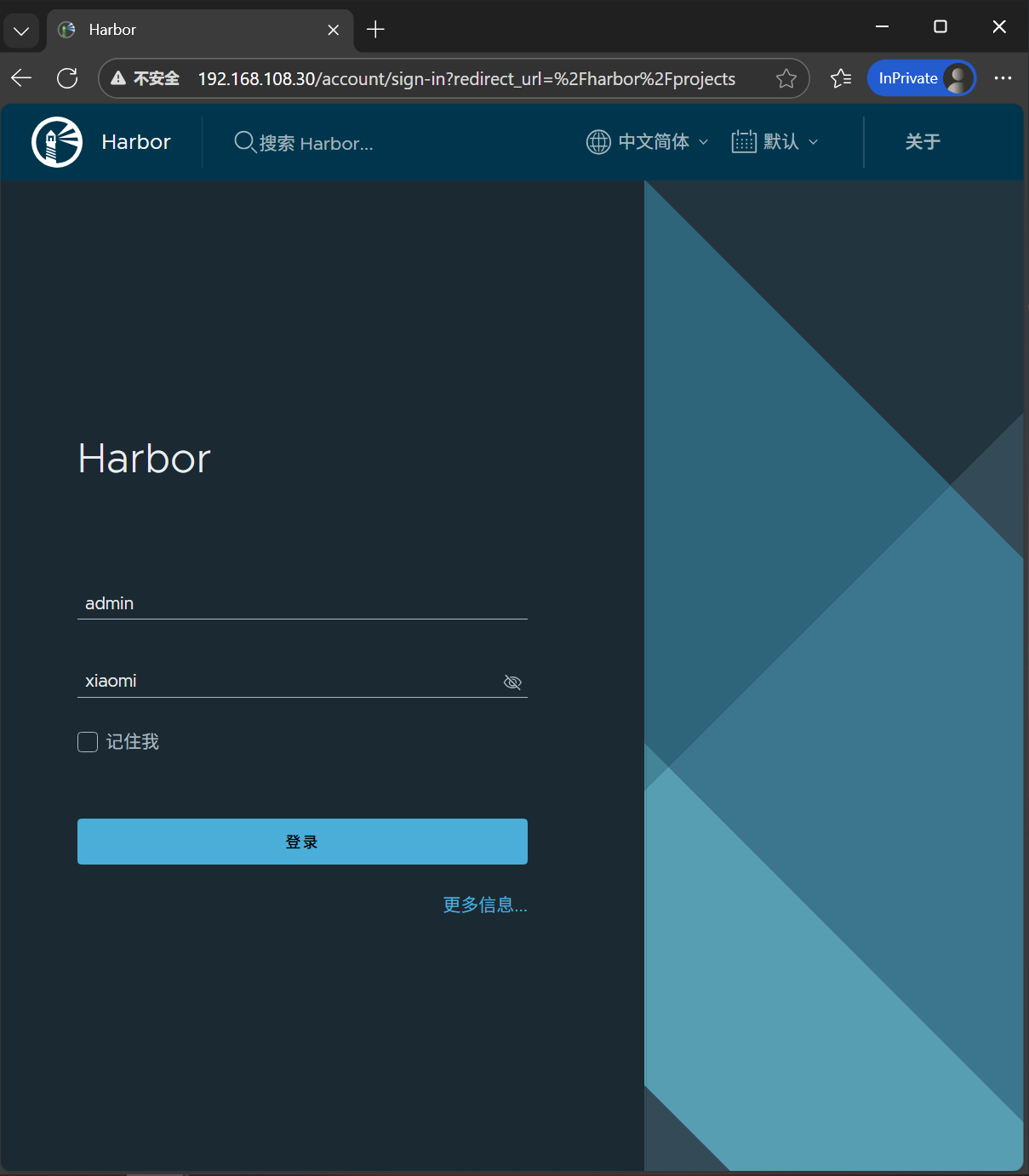
Task: Maximize the browser window
Action: tap(940, 27)
